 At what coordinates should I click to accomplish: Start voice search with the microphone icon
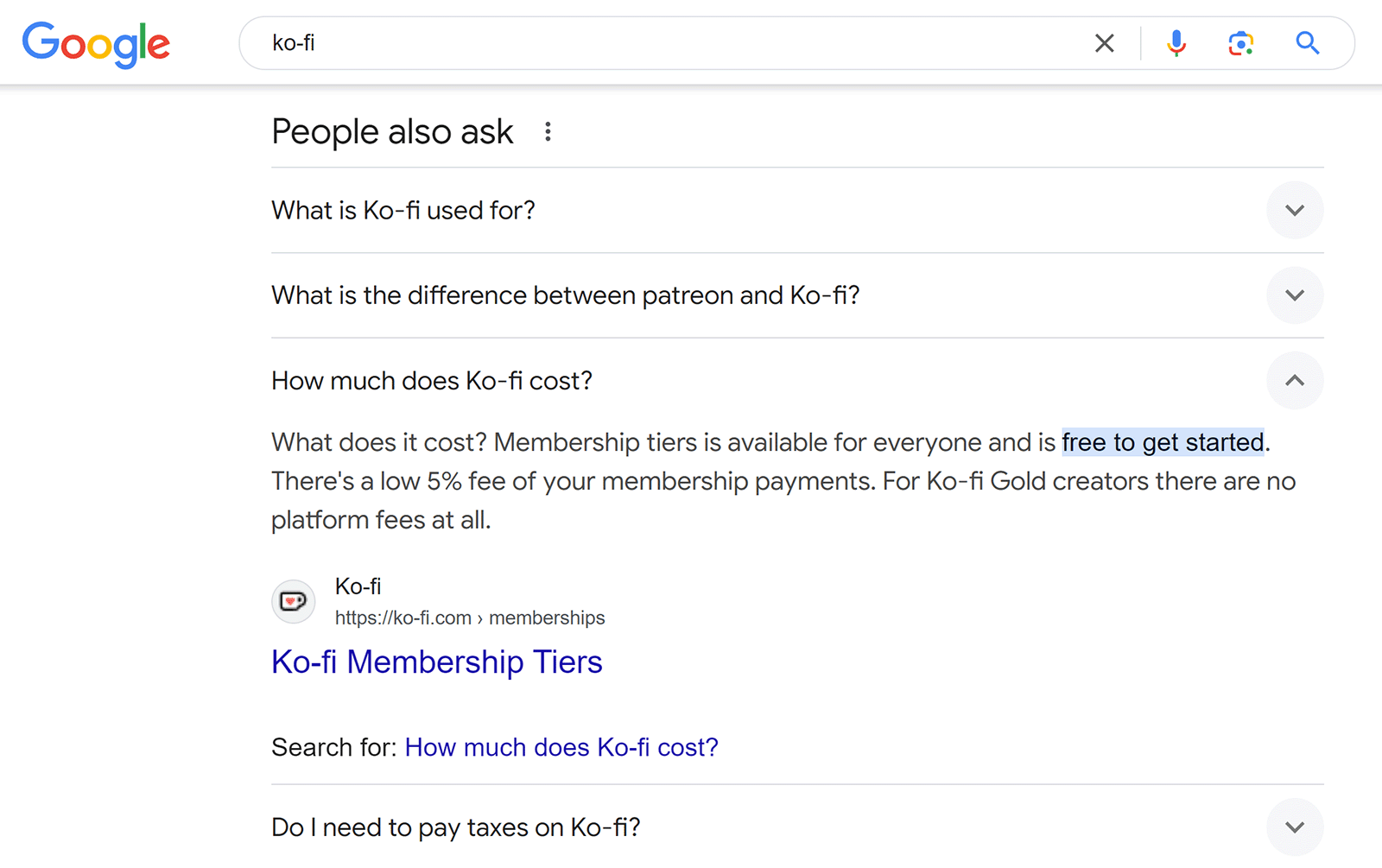(1175, 42)
